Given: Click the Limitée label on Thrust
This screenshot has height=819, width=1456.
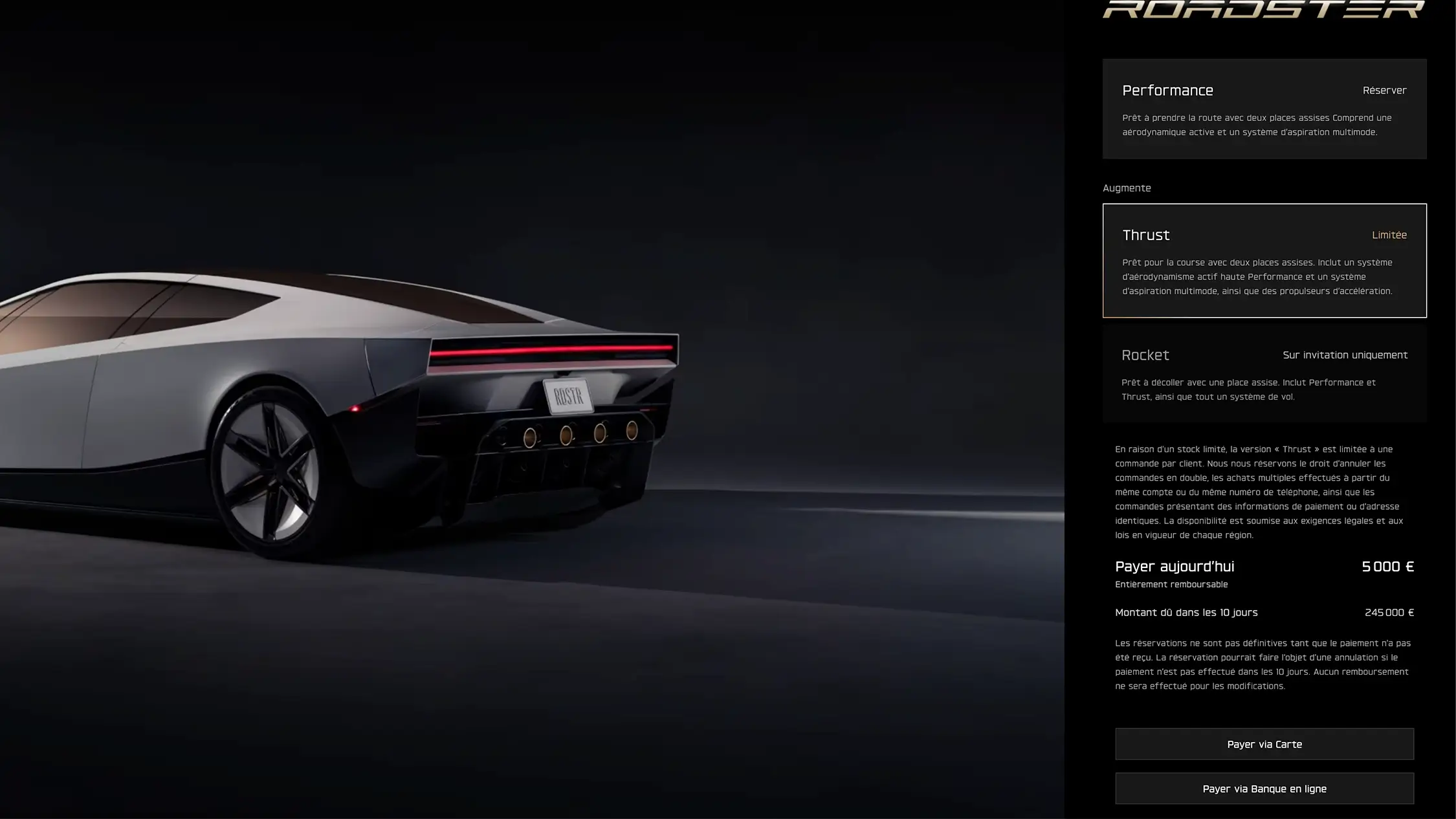Looking at the screenshot, I should [1389, 235].
